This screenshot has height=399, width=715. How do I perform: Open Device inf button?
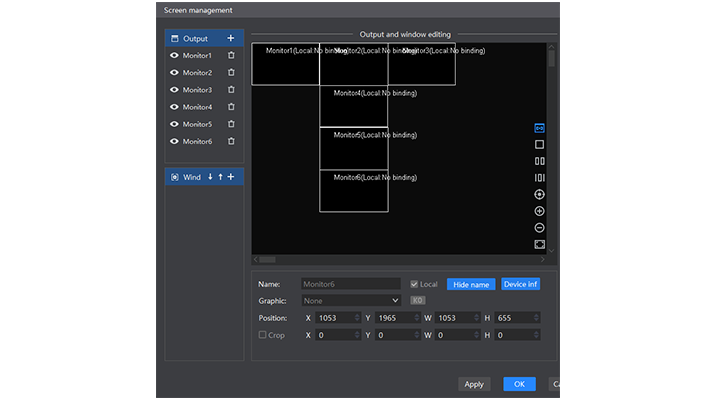click(520, 284)
